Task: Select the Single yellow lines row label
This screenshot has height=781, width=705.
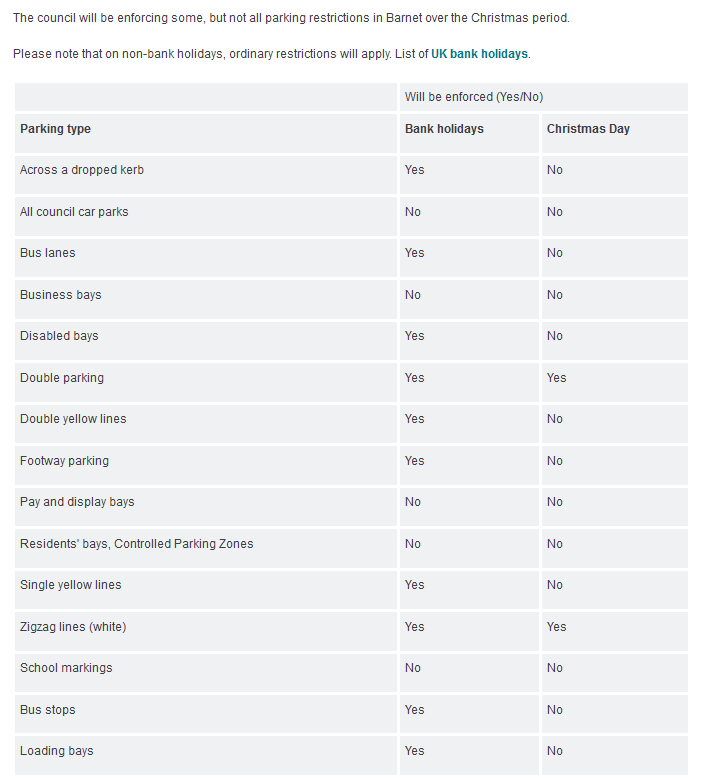Action: pyautogui.click(x=70, y=585)
